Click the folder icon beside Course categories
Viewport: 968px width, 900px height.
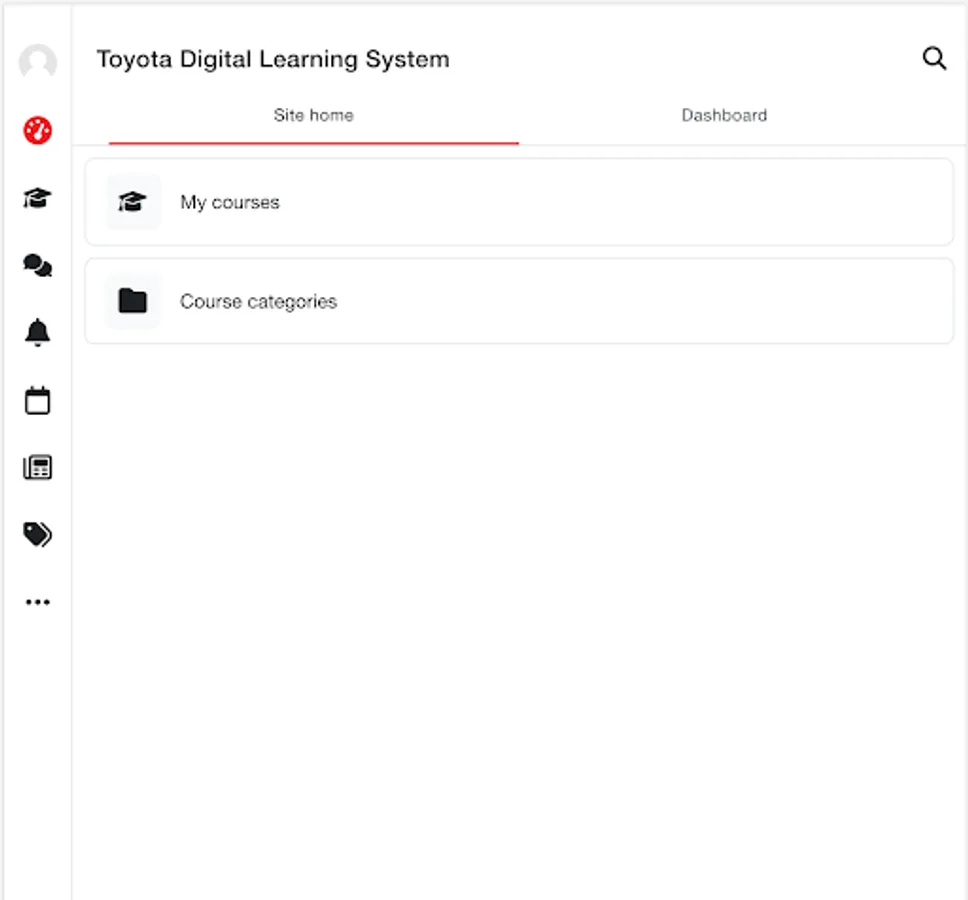133,301
